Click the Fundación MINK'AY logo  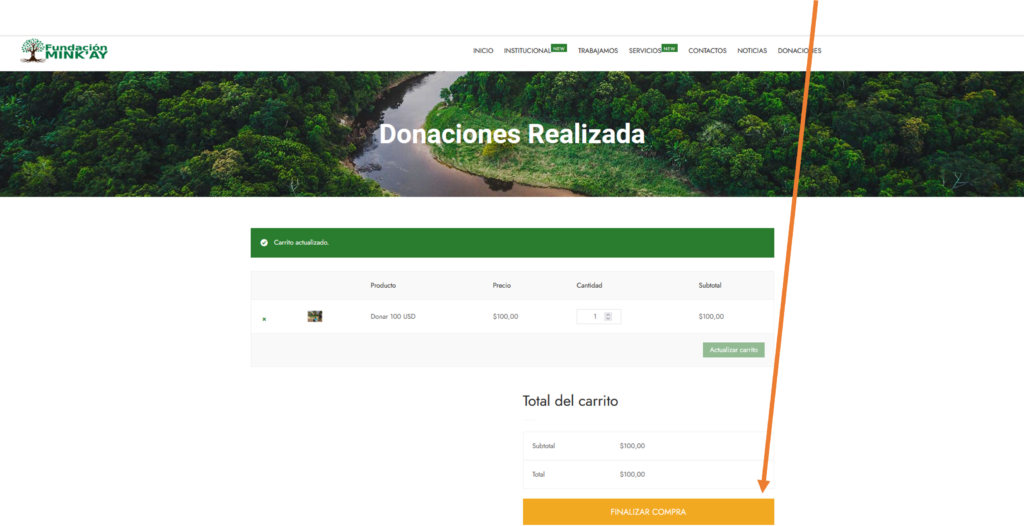click(x=64, y=50)
